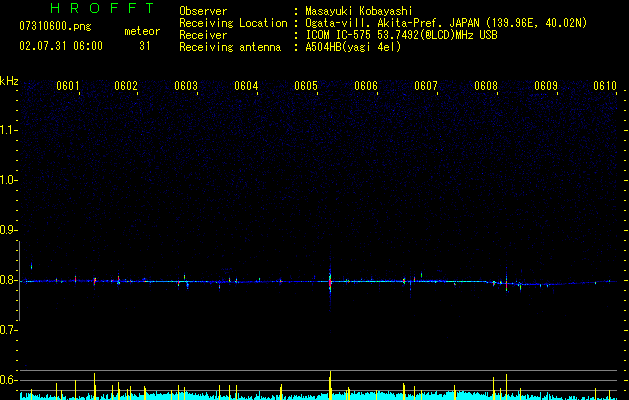Click the 0607 time marker

(x=426, y=86)
